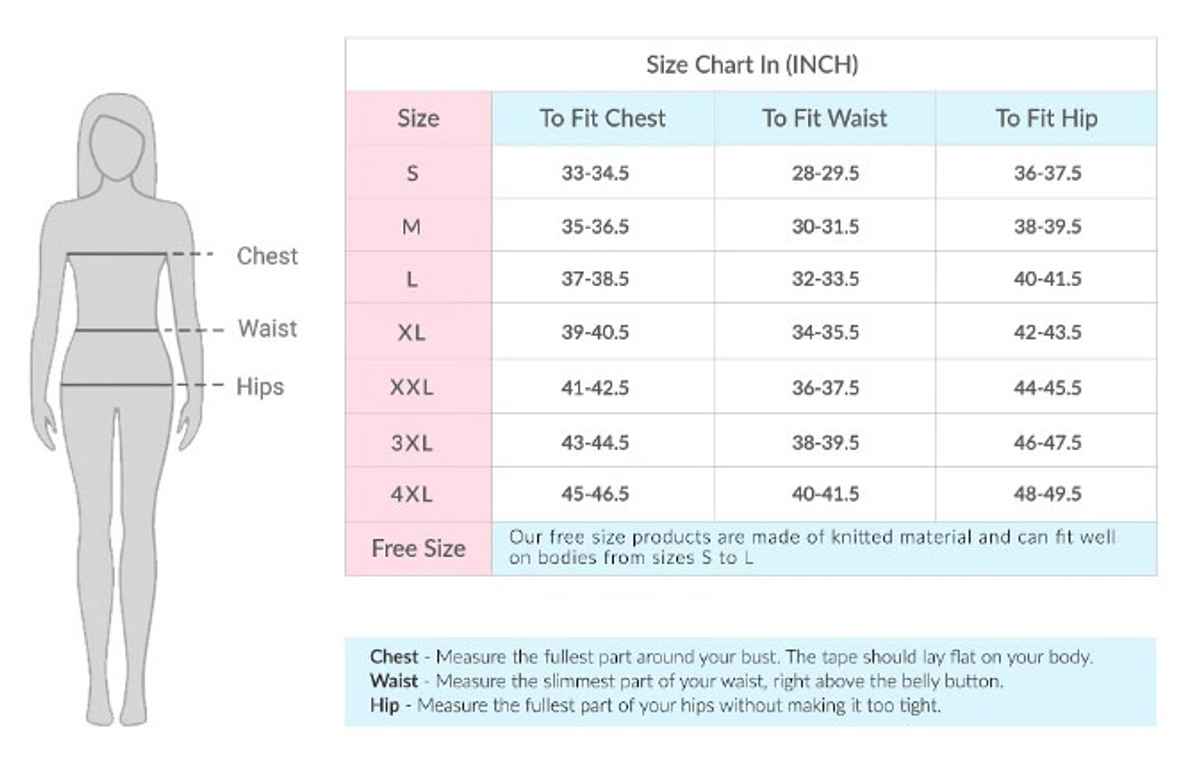Image resolution: width=1200 pixels, height=781 pixels.
Task: Click the 37-38.5 chest value for L
Action: pyautogui.click(x=595, y=280)
